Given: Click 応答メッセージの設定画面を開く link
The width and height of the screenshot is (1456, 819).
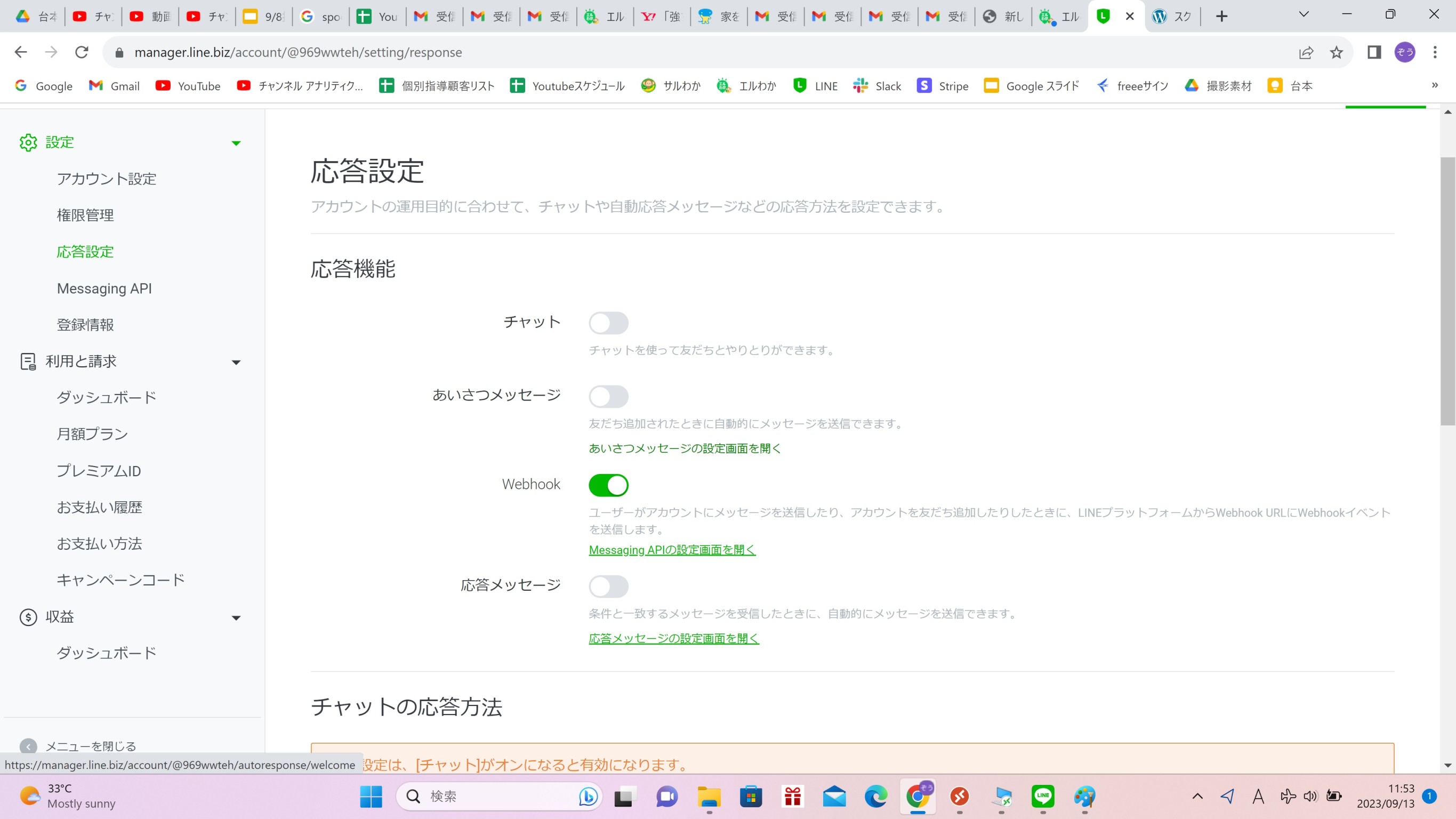Looking at the screenshot, I should click(x=674, y=638).
